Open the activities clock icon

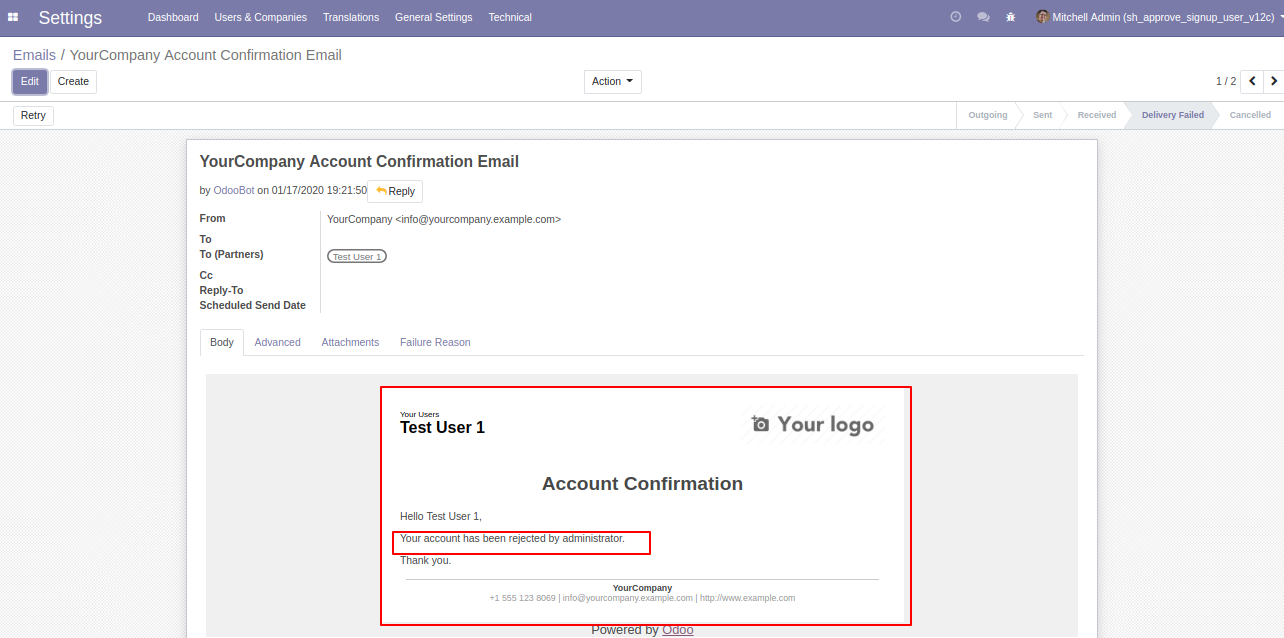pyautogui.click(x=955, y=17)
